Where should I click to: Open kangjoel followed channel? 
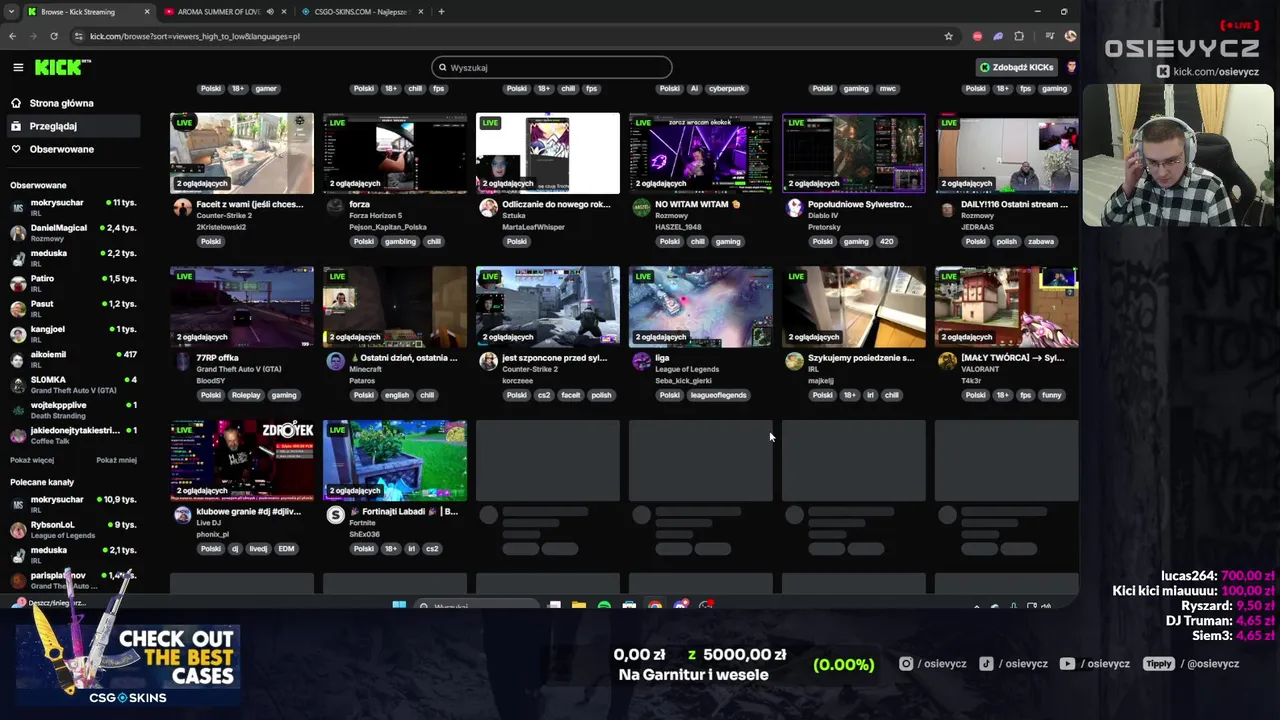click(73, 333)
